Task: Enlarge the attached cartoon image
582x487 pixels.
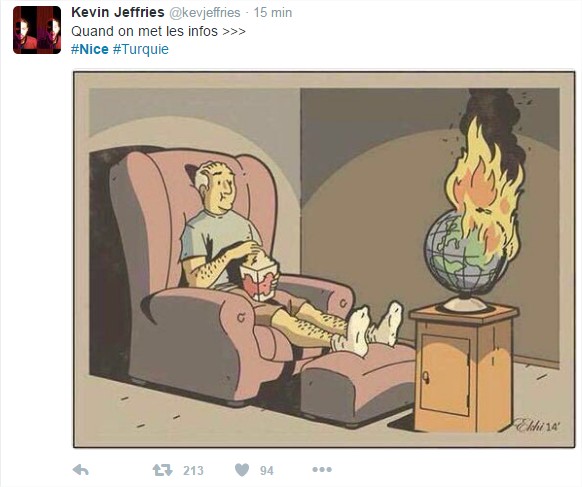Action: pos(324,259)
